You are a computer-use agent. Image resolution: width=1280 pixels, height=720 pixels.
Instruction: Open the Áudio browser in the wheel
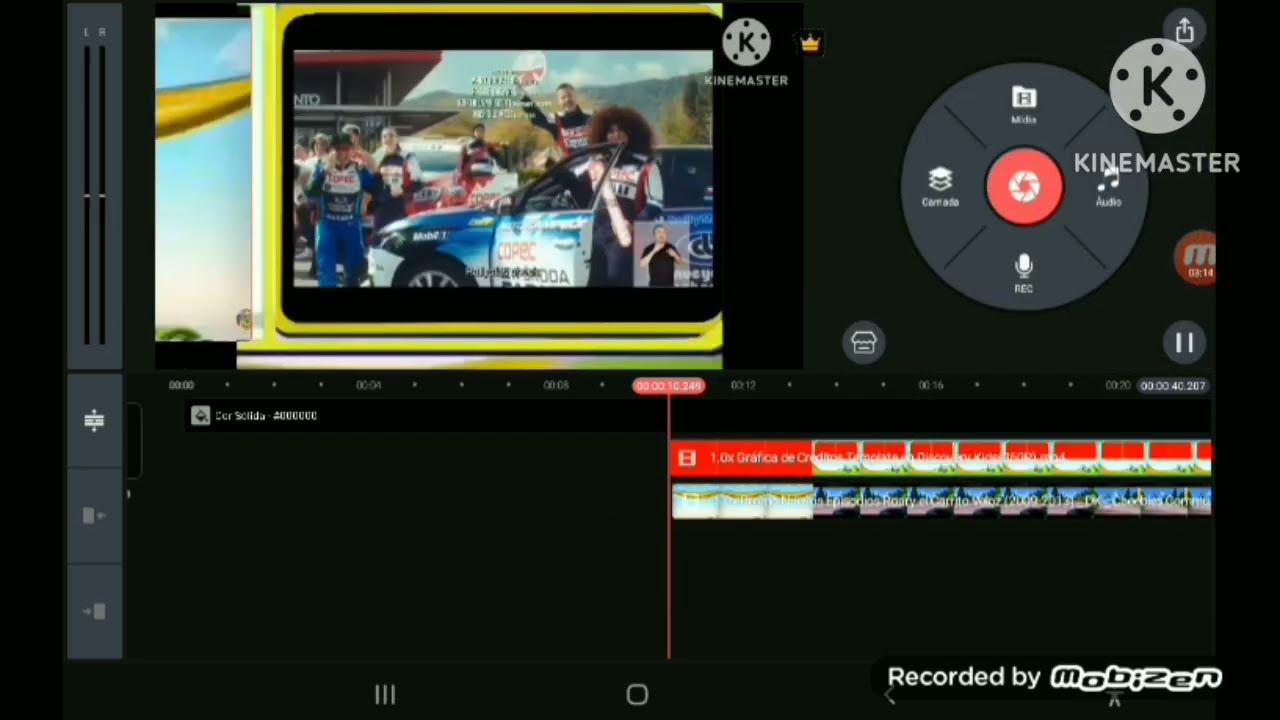click(x=1108, y=187)
